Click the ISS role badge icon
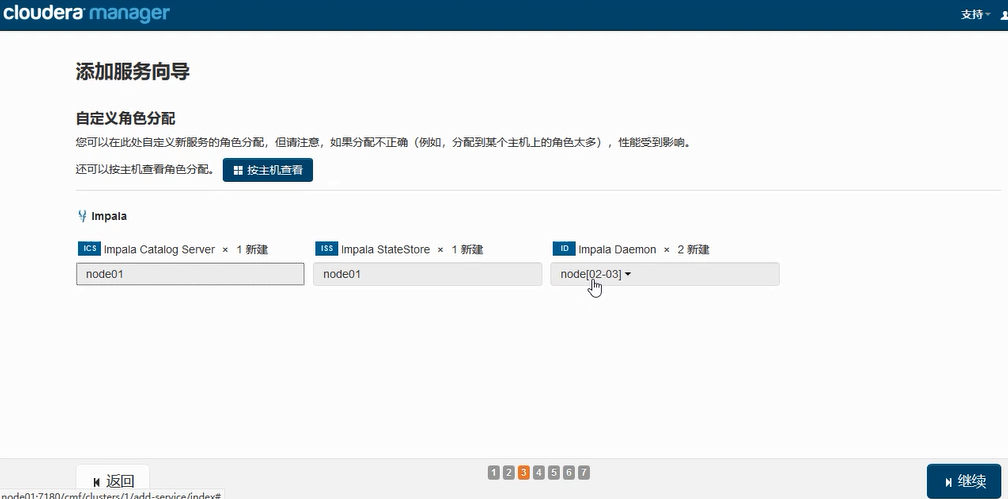1008x499 pixels. pos(327,249)
